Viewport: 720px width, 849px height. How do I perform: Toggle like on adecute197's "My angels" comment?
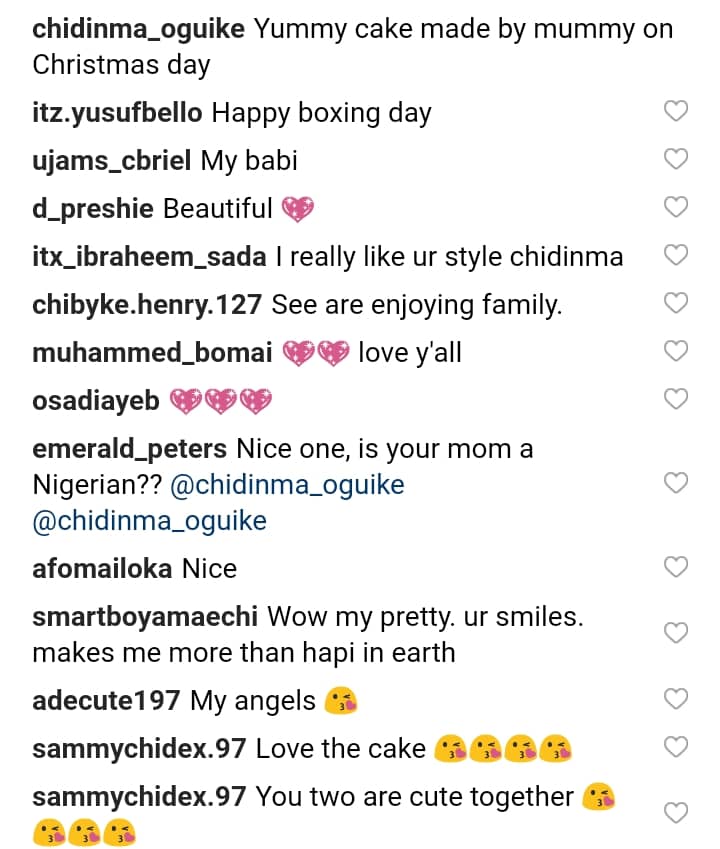pyautogui.click(x=677, y=700)
